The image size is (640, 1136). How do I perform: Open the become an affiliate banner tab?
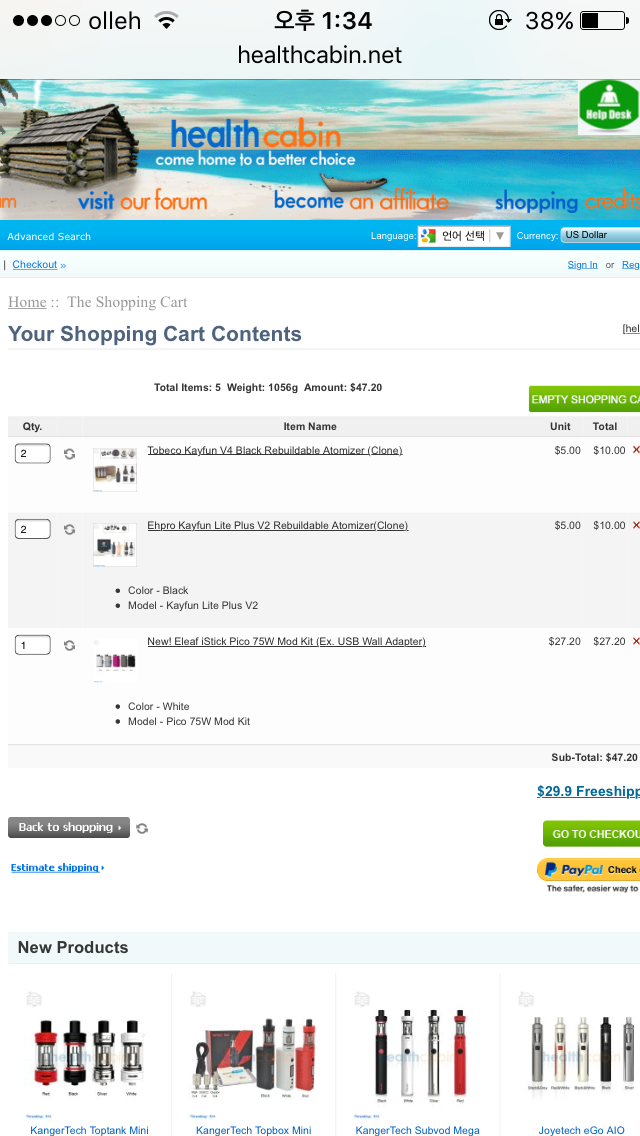pyautogui.click(x=361, y=201)
